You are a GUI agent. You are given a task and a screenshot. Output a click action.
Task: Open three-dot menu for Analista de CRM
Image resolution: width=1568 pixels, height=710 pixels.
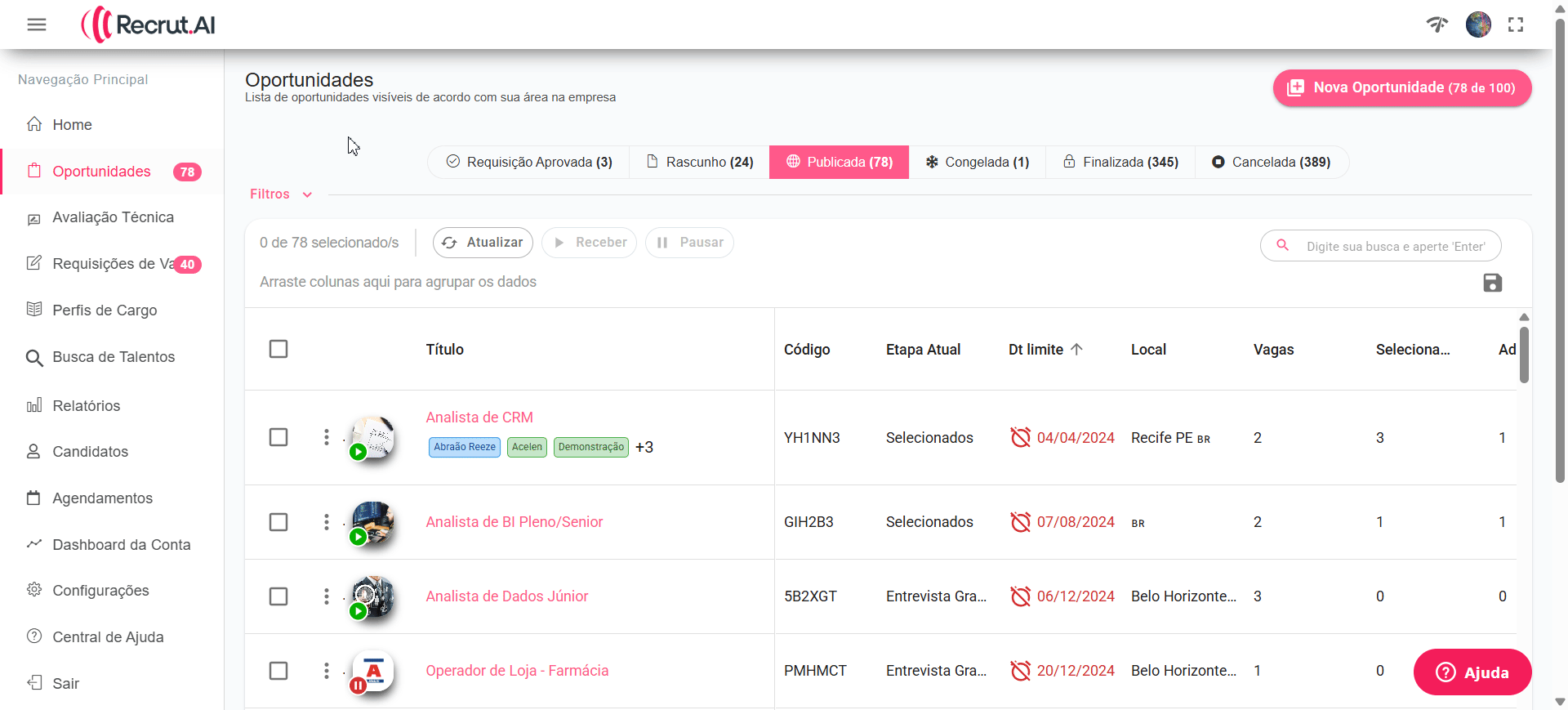tap(327, 438)
